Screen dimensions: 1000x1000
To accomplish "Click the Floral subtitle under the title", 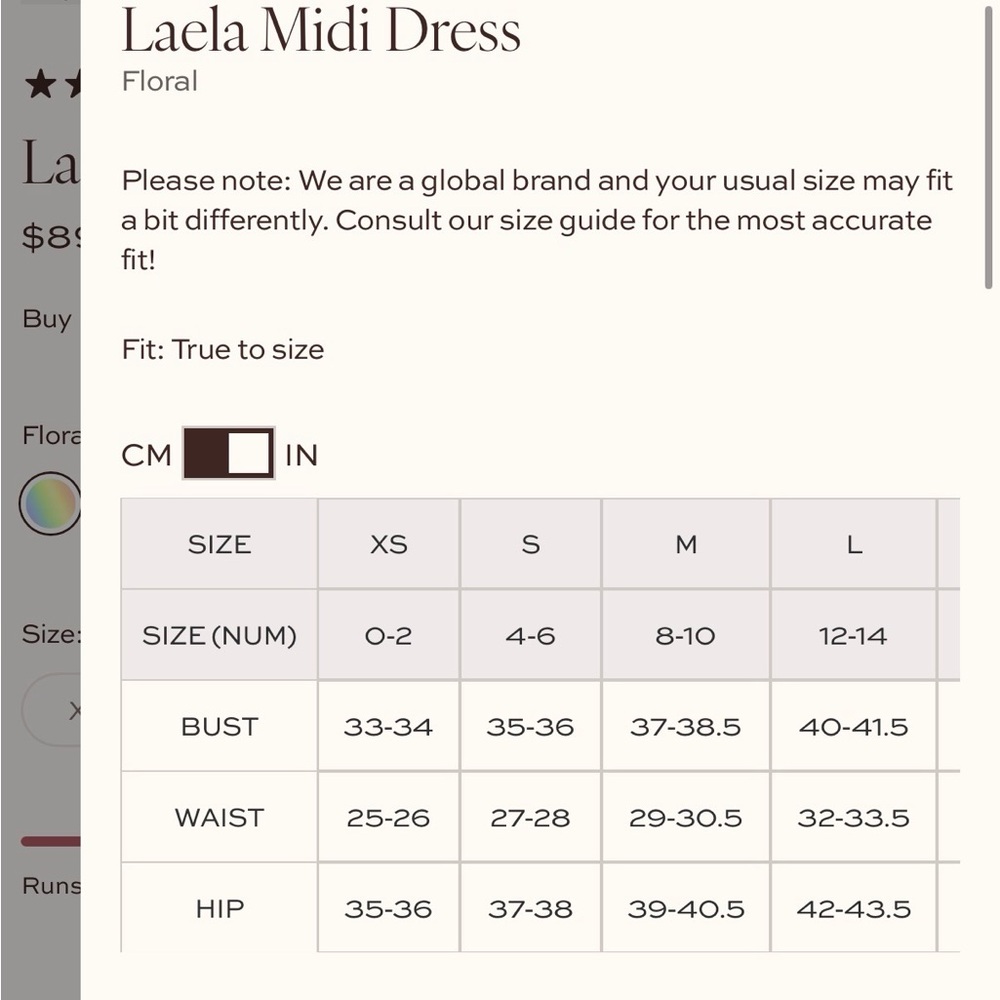I will click(159, 82).
